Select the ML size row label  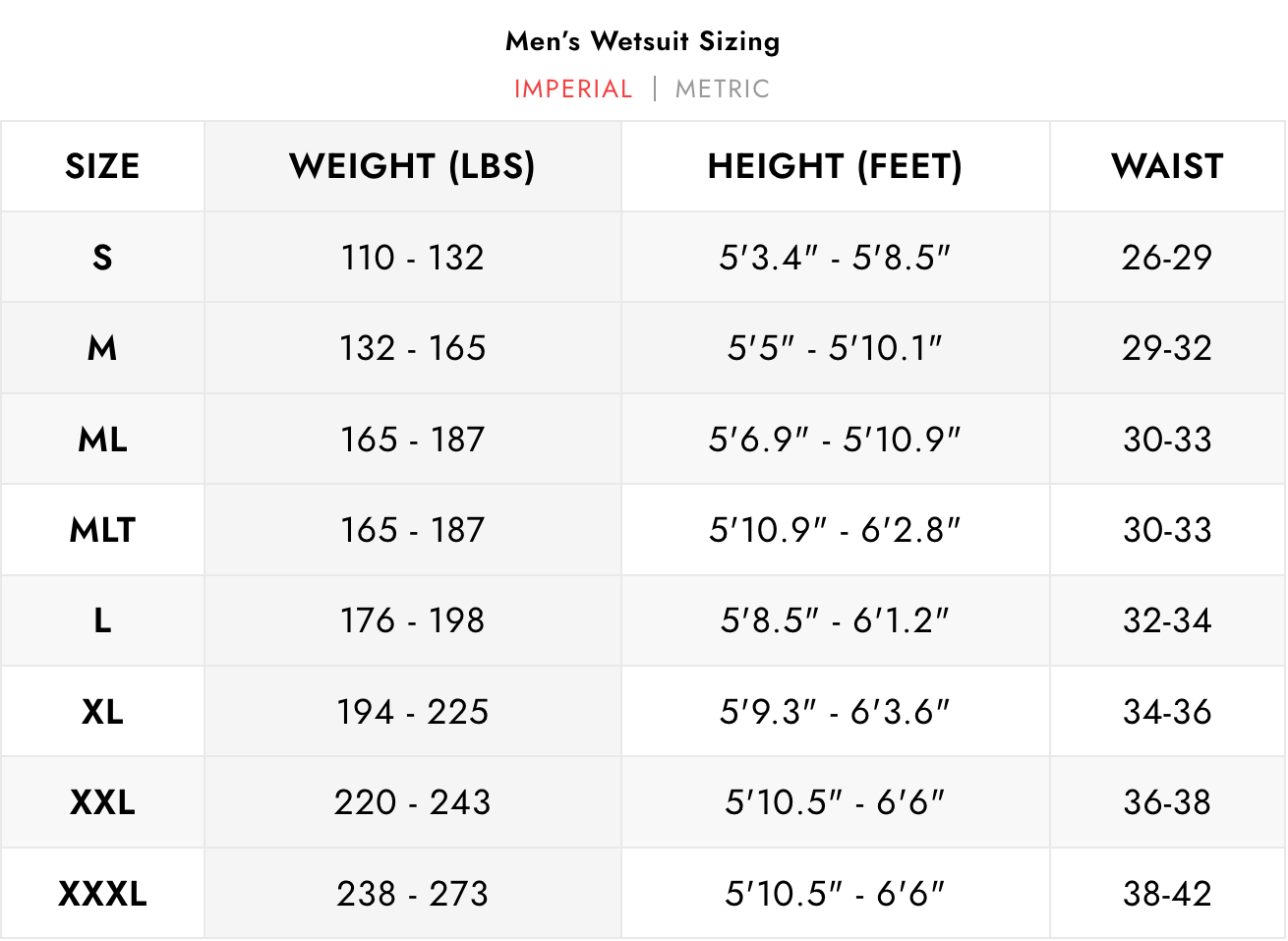point(102,440)
